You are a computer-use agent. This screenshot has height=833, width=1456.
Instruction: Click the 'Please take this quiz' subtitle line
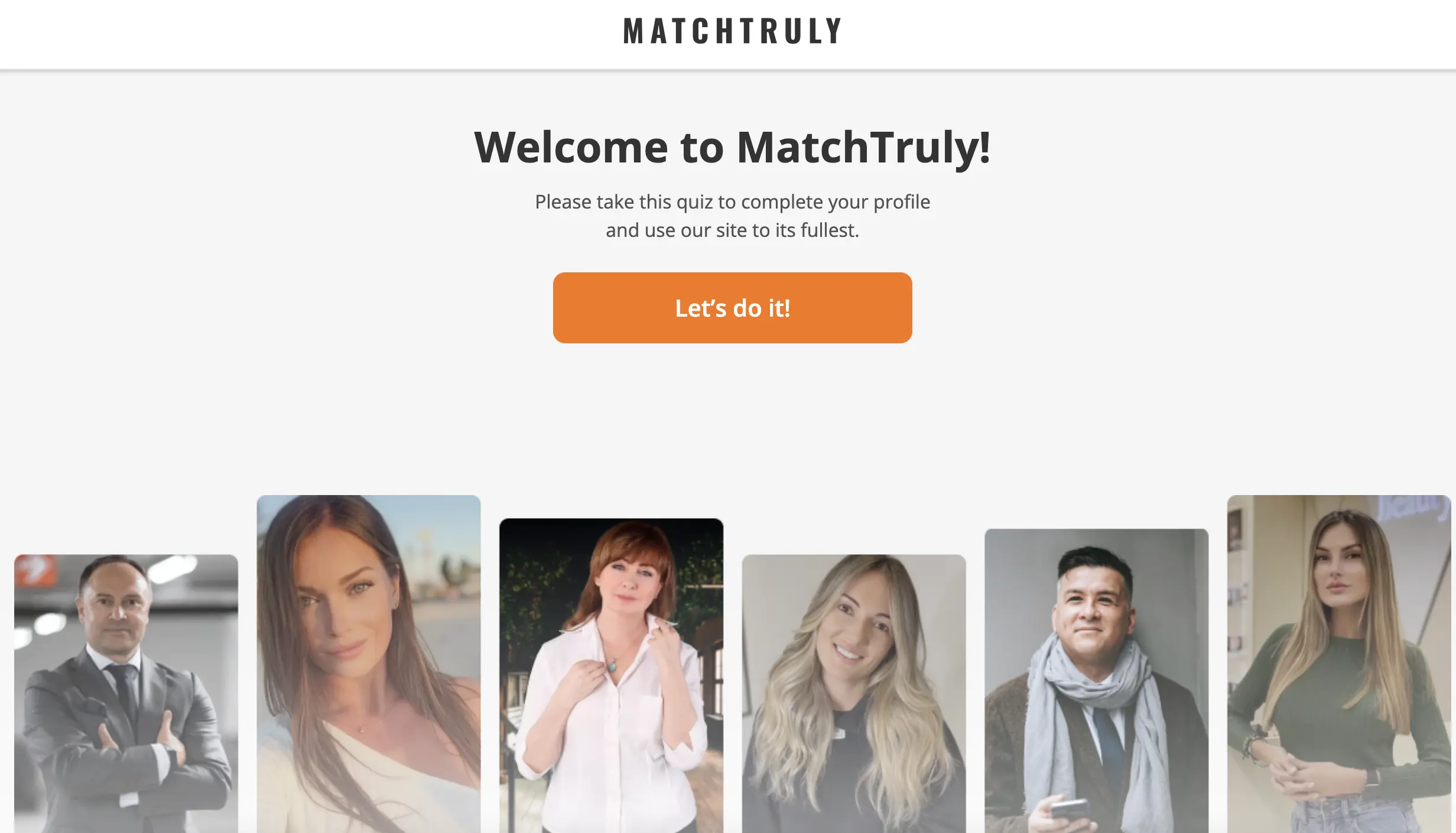(732, 202)
